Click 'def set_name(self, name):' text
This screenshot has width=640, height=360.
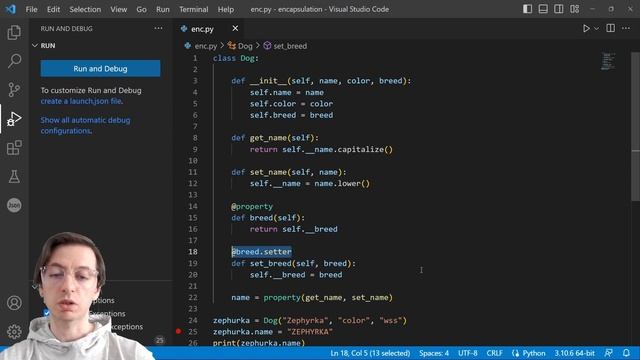coord(289,172)
